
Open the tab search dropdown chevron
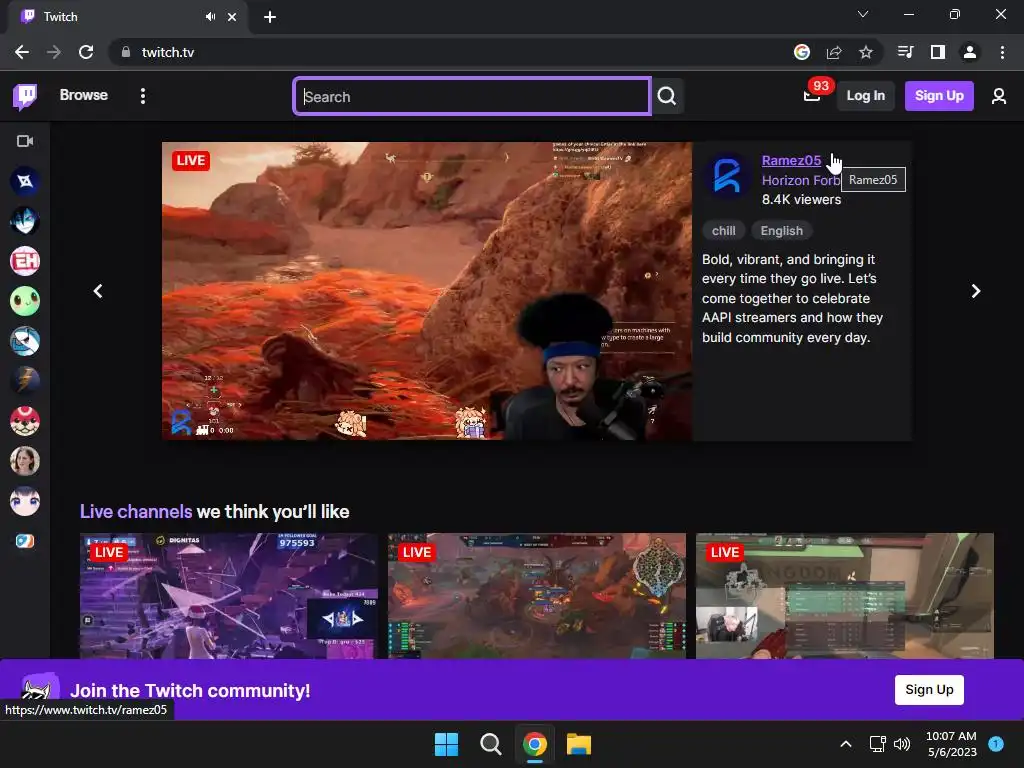(863, 14)
